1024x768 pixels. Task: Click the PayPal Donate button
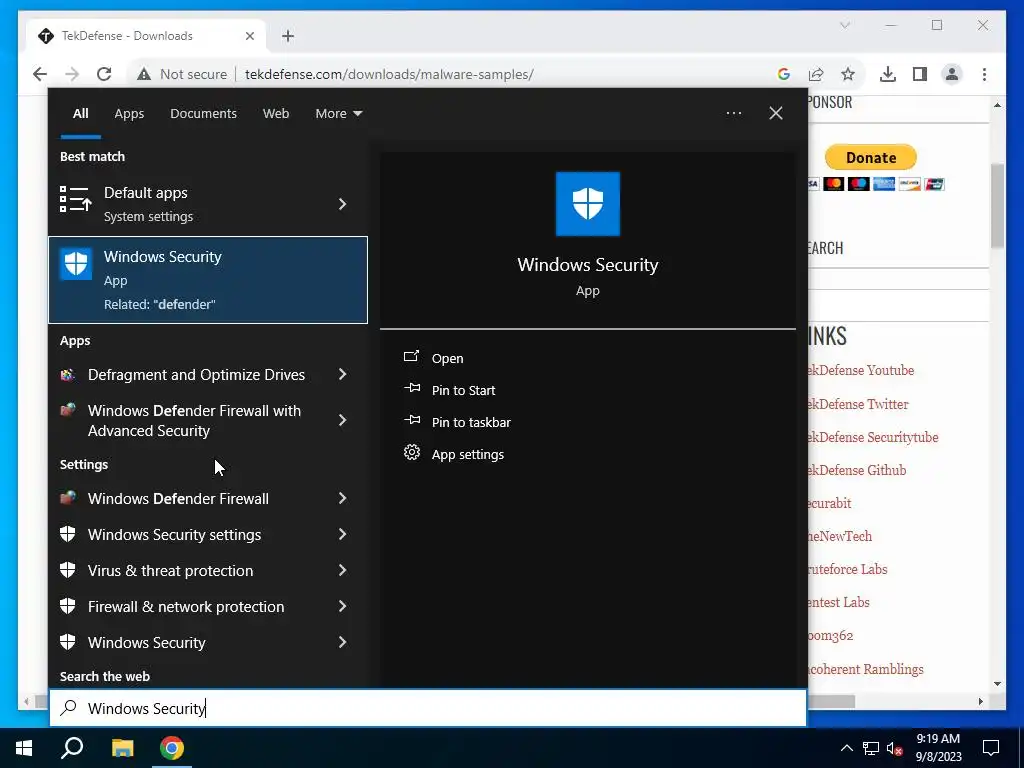871,157
